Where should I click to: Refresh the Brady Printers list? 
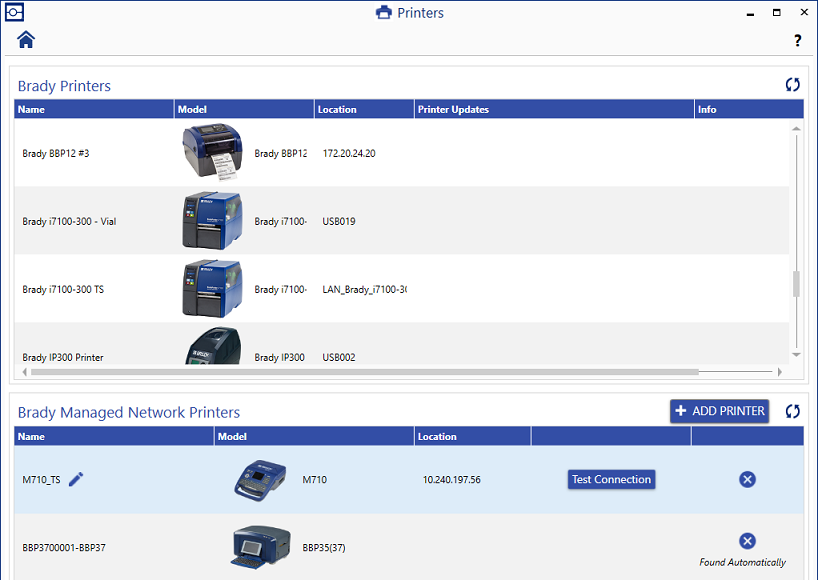pyautogui.click(x=793, y=85)
